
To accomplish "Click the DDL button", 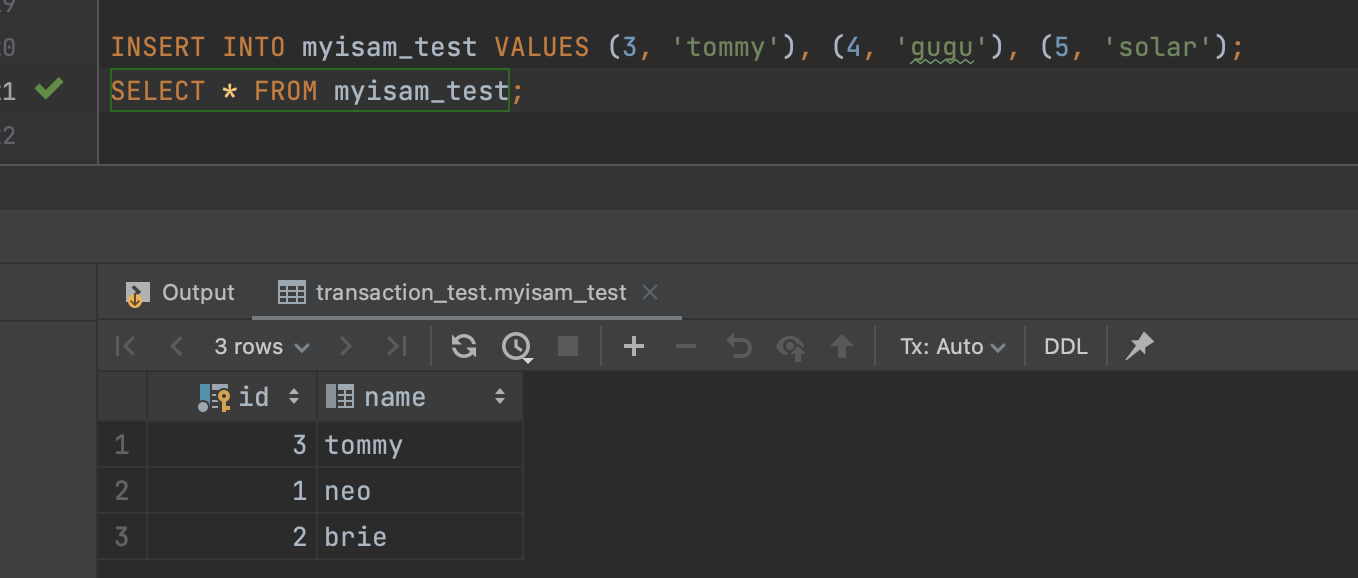I will (x=1065, y=346).
